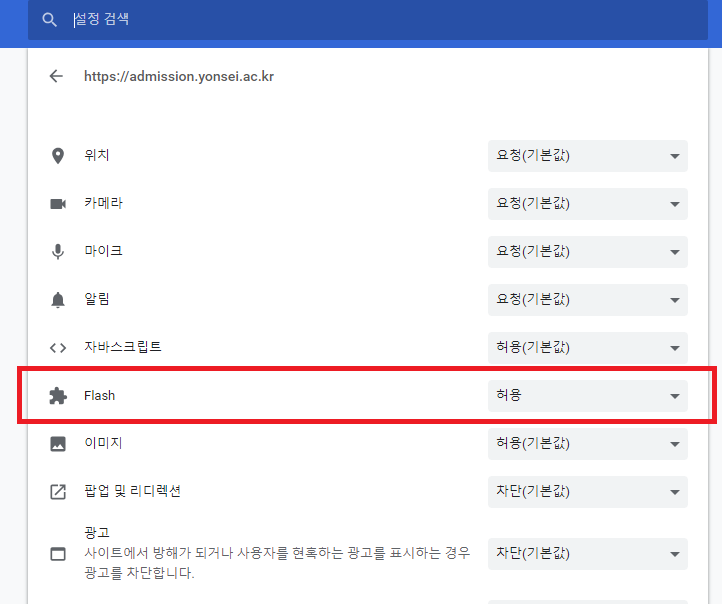Click the 팝업 및 리디렉션 label
The image size is (722, 604).
(132, 491)
